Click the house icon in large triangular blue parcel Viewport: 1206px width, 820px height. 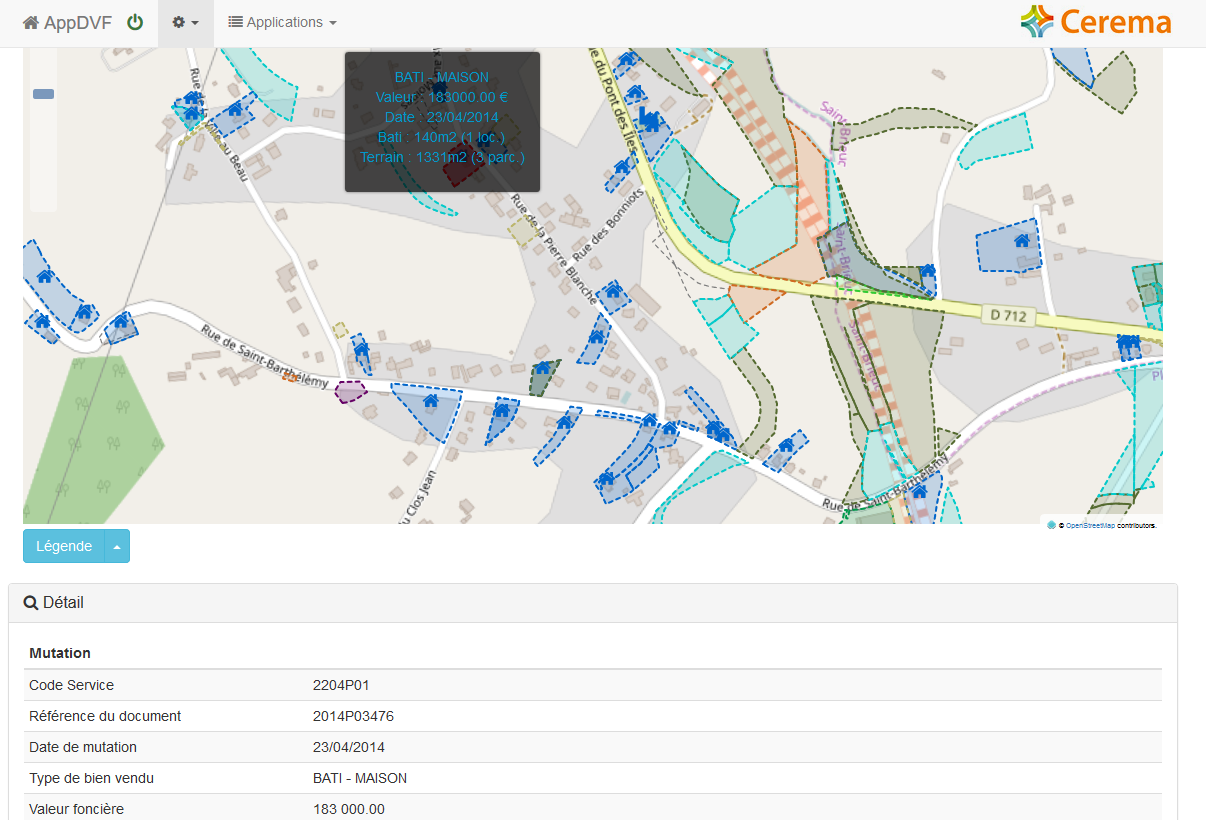431,400
